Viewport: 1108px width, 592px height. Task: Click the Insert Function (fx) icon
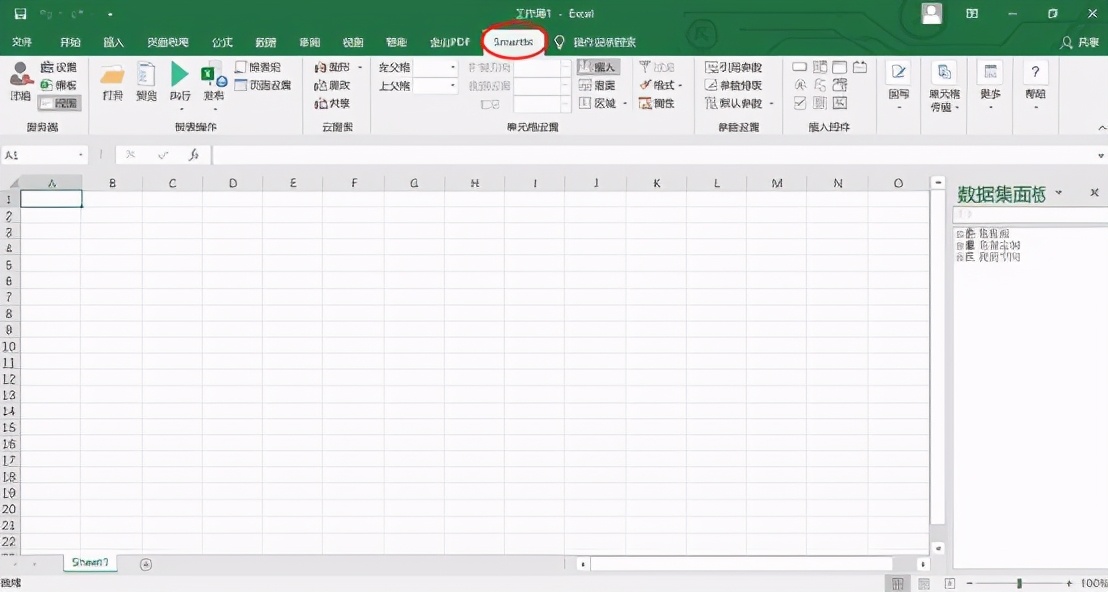[195, 155]
